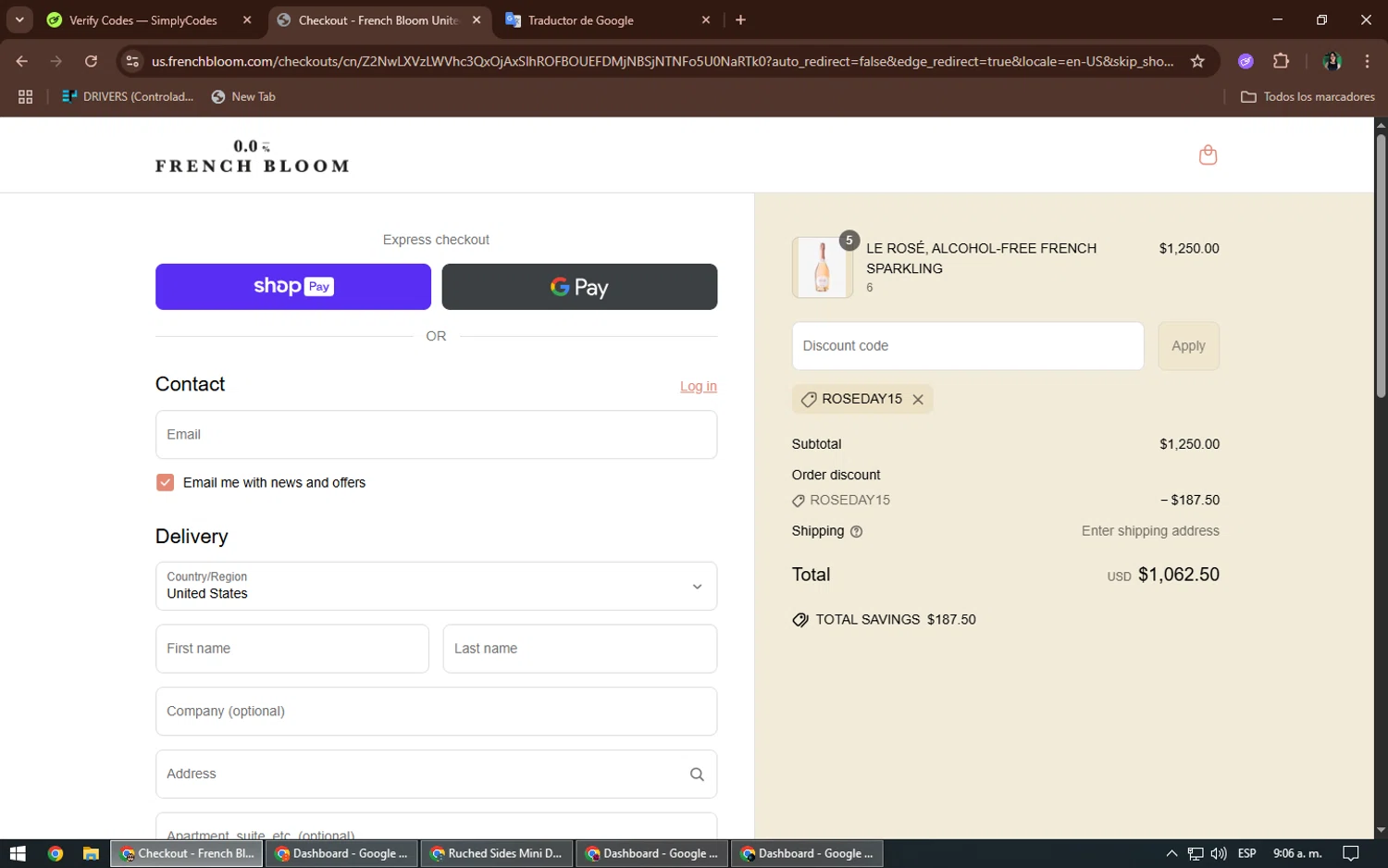This screenshot has width=1388, height=868.
Task: Open Todos los marcadores folder
Action: [1307, 96]
